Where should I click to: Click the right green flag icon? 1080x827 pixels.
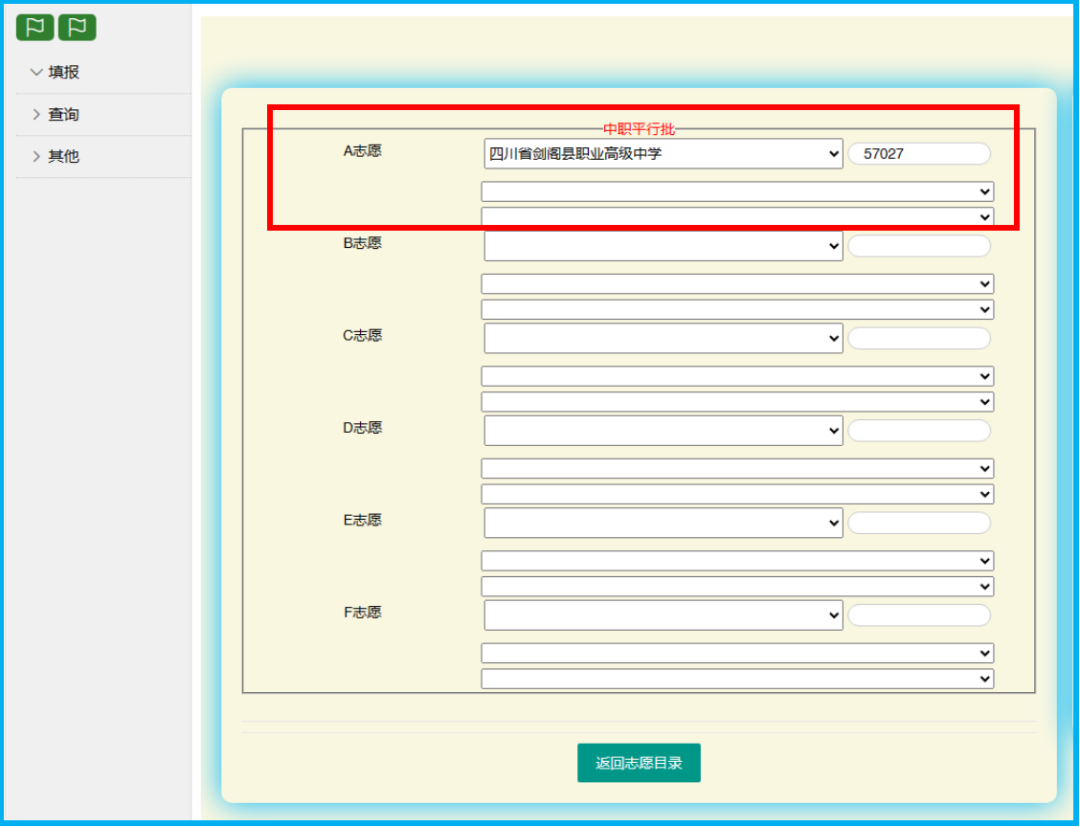coord(77,28)
